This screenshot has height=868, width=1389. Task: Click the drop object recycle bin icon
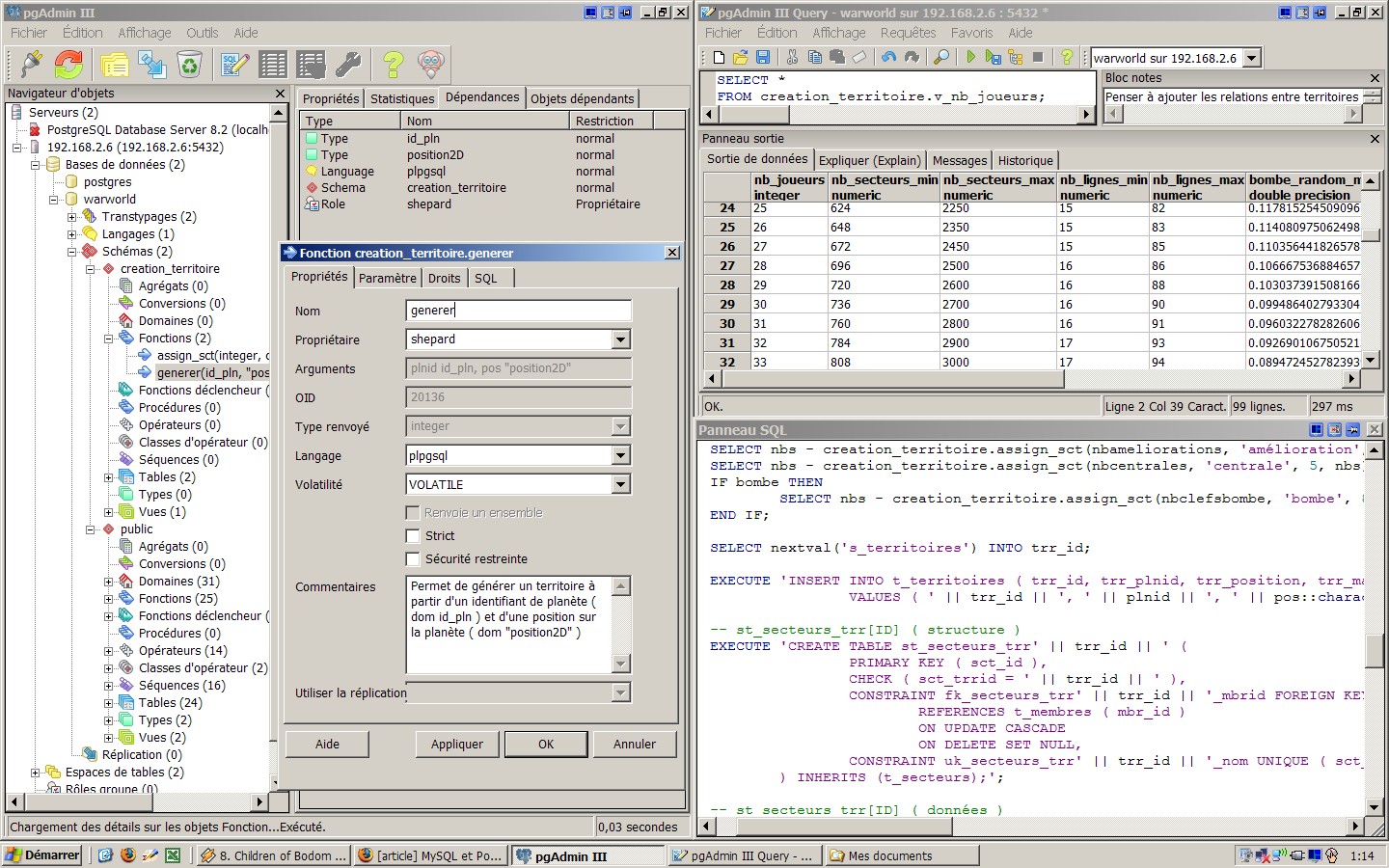(190, 65)
